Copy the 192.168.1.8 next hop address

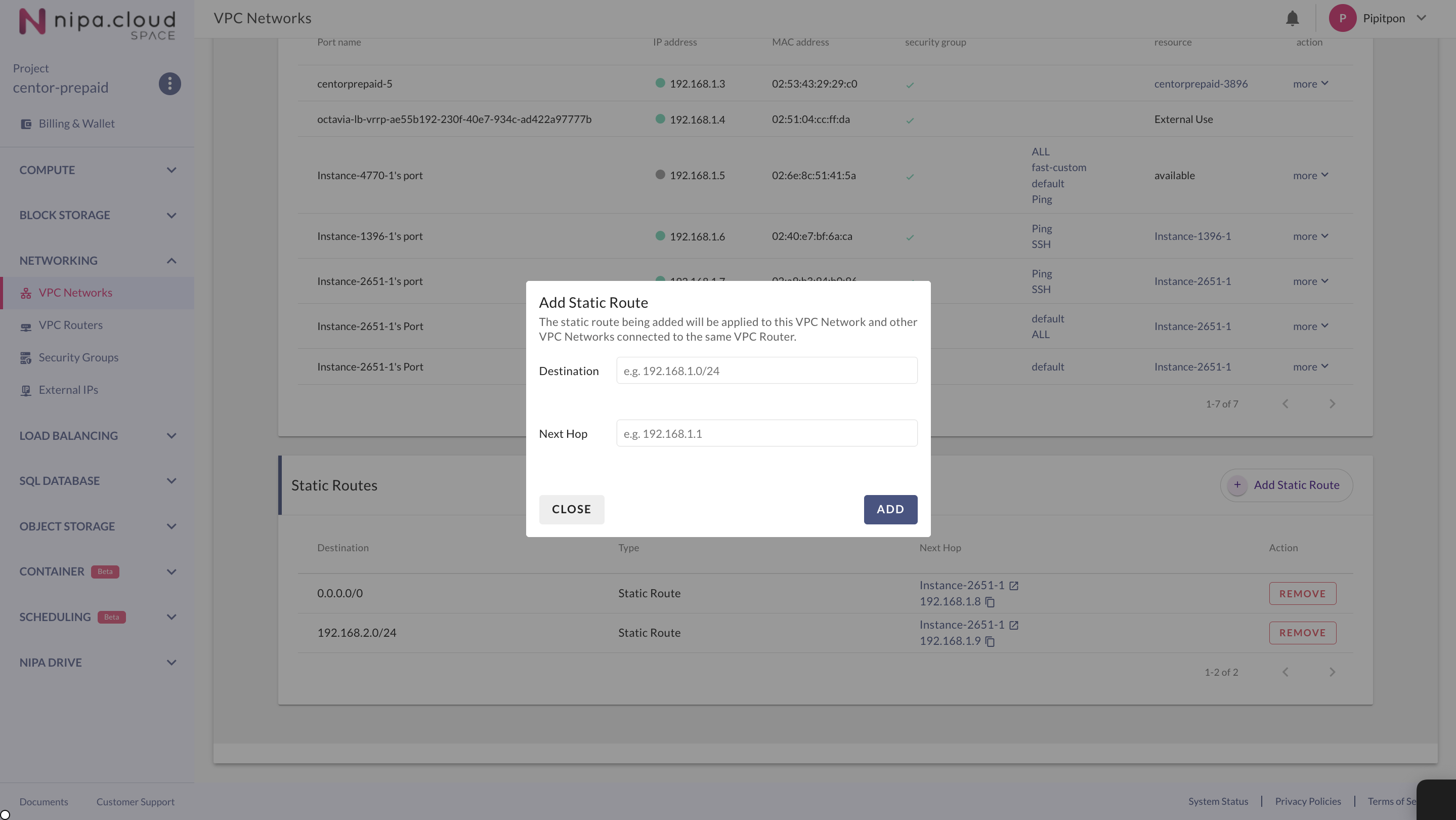[990, 602]
